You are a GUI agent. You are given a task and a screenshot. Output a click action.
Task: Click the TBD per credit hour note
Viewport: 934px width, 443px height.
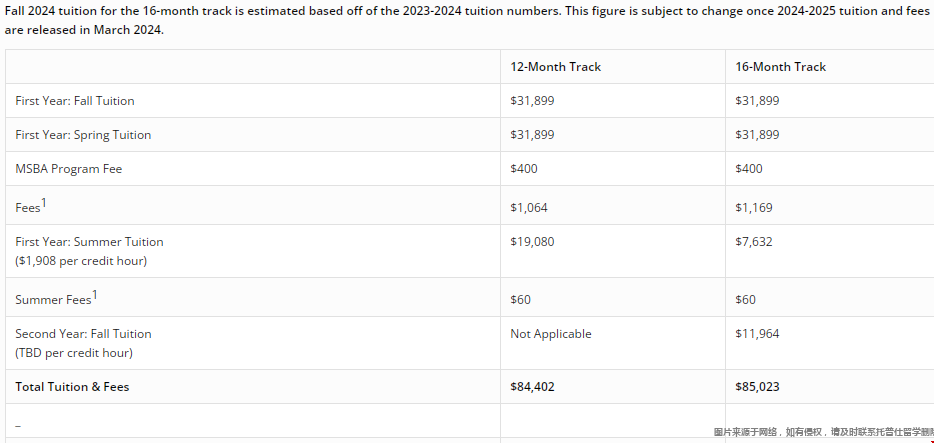74,353
